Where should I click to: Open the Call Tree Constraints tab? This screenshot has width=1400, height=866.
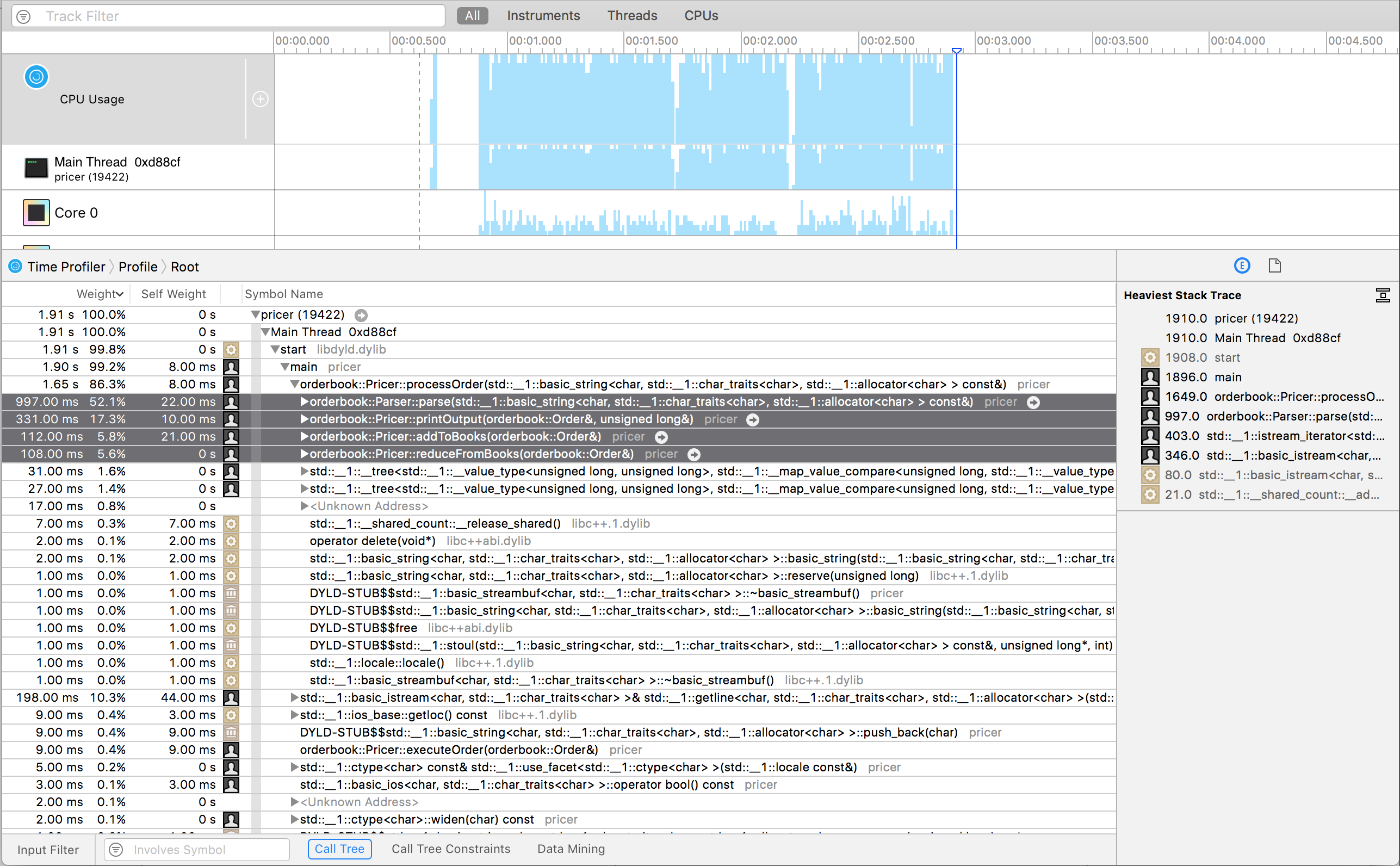coord(451,849)
